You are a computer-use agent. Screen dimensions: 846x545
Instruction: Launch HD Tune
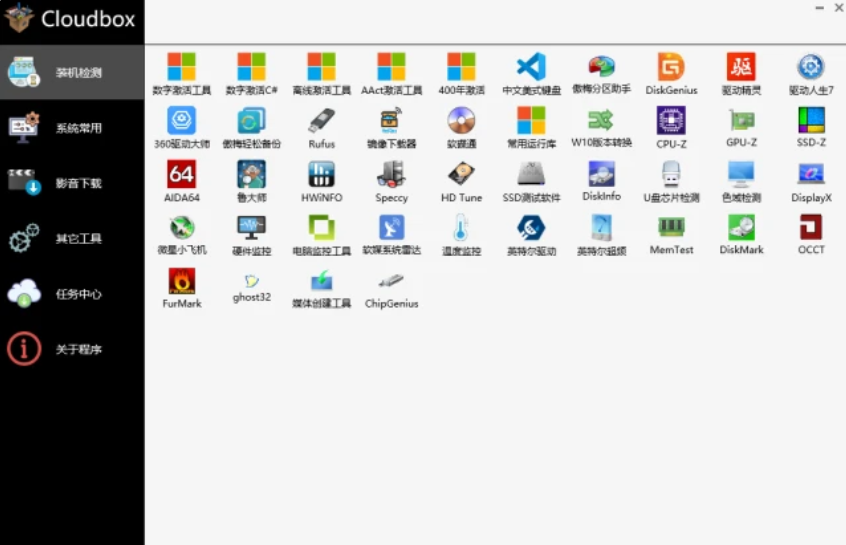[461, 182]
